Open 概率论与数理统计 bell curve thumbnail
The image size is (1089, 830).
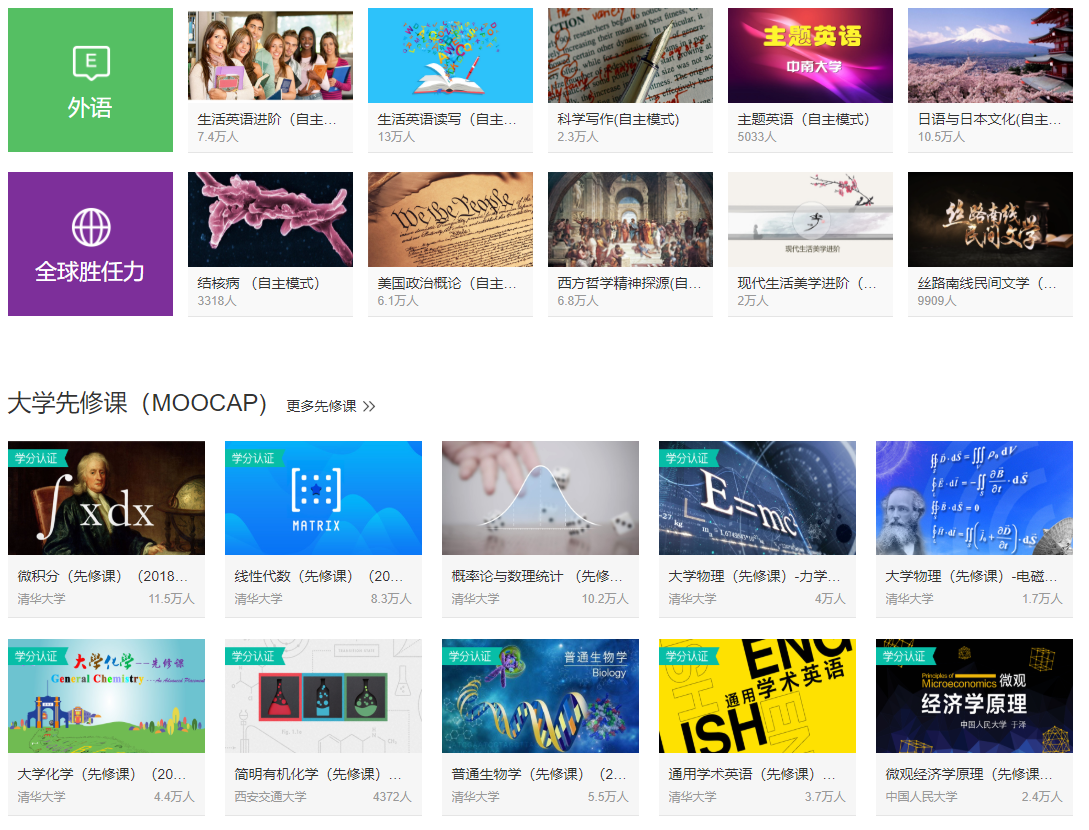click(540, 498)
